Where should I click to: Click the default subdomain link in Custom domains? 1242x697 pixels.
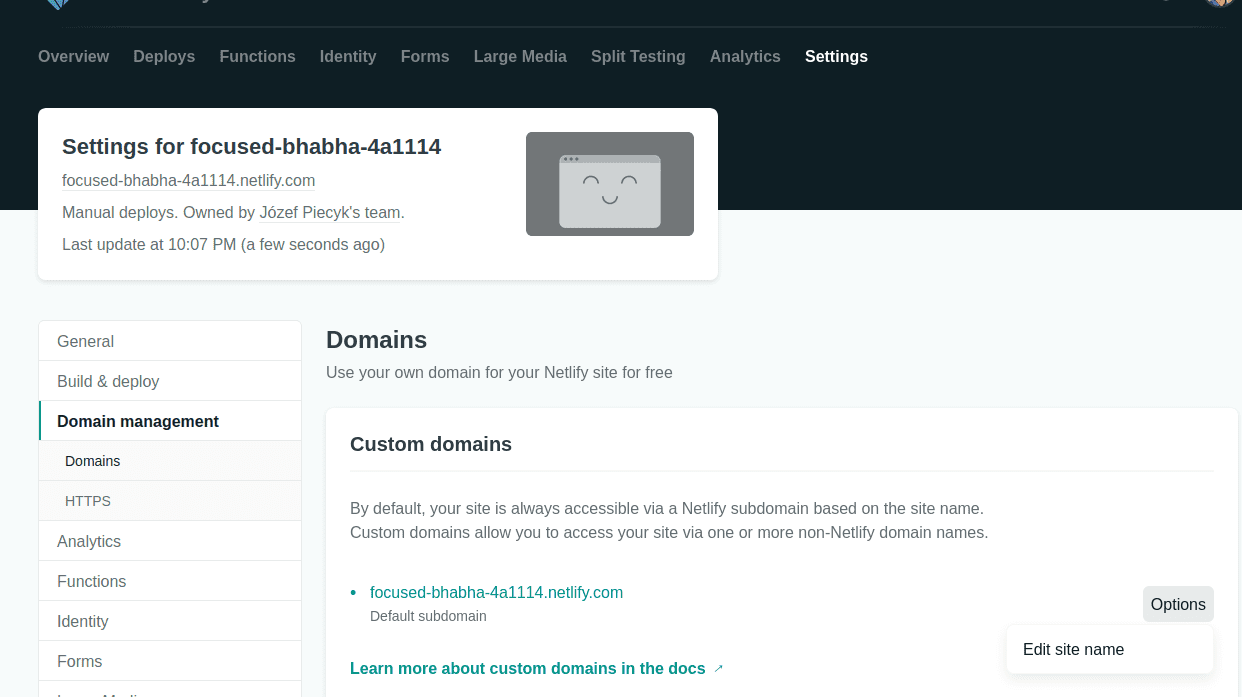496,593
